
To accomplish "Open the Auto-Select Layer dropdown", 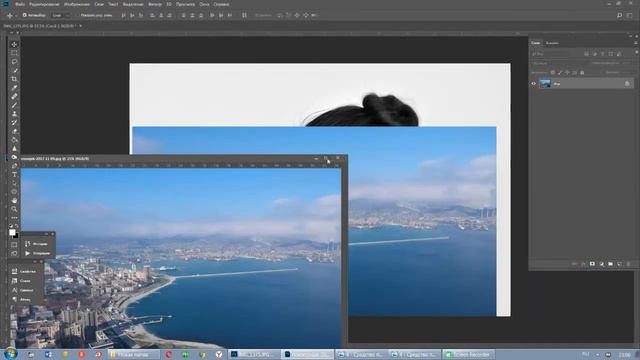I will pyautogui.click(x=61, y=15).
